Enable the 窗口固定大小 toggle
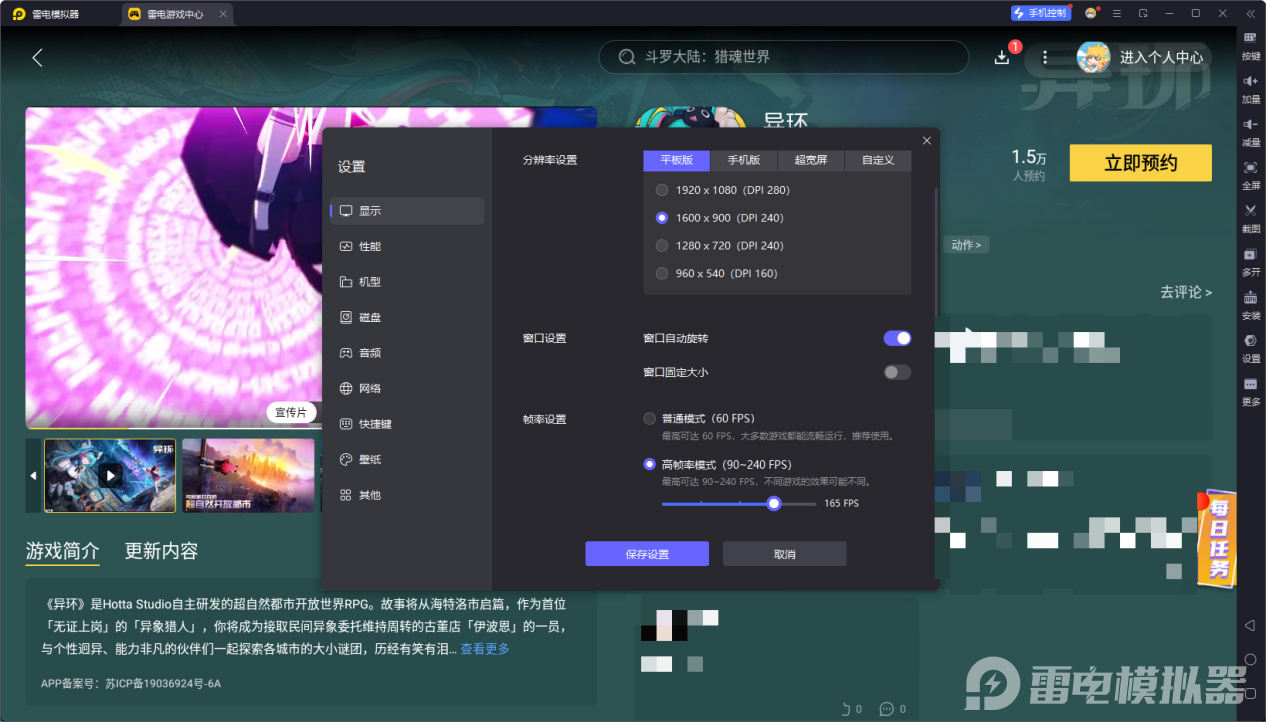Viewport: 1266px width, 722px height. coord(896,372)
